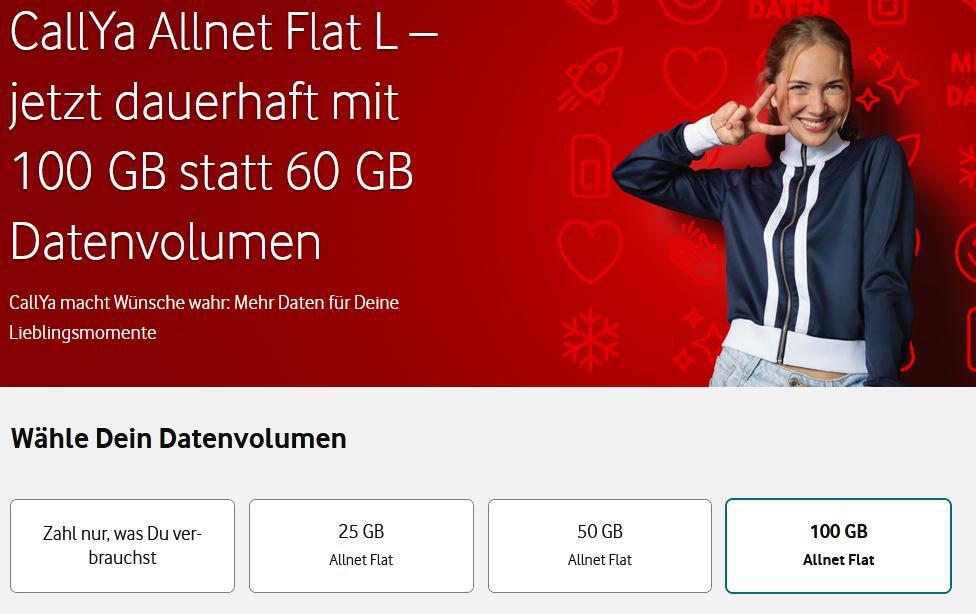This screenshot has width=976, height=614.
Task: Click the "CallYa Allnet Flat L" headline
Action: (224, 32)
